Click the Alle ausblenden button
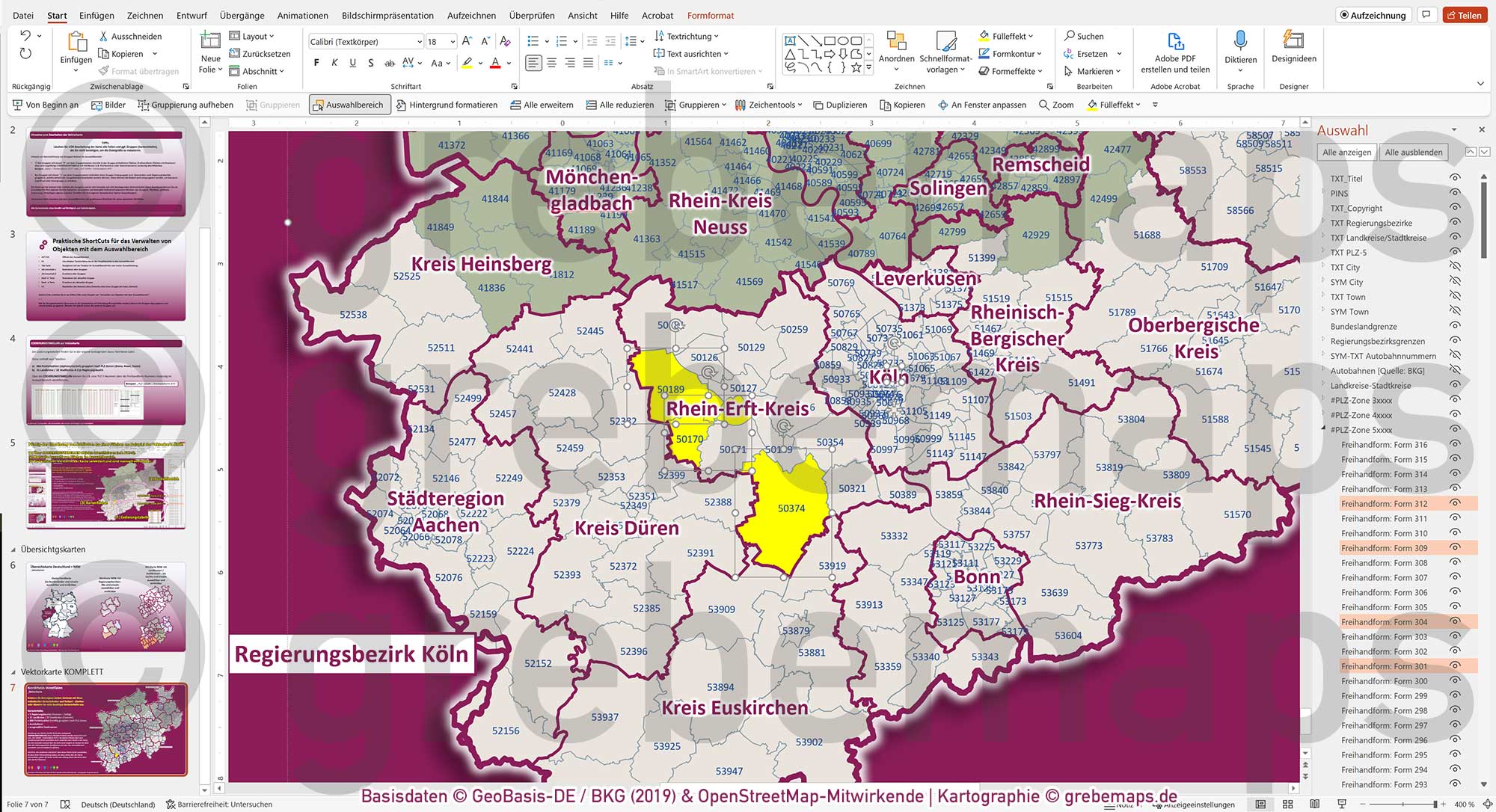The height and width of the screenshot is (812, 1496). [1415, 152]
